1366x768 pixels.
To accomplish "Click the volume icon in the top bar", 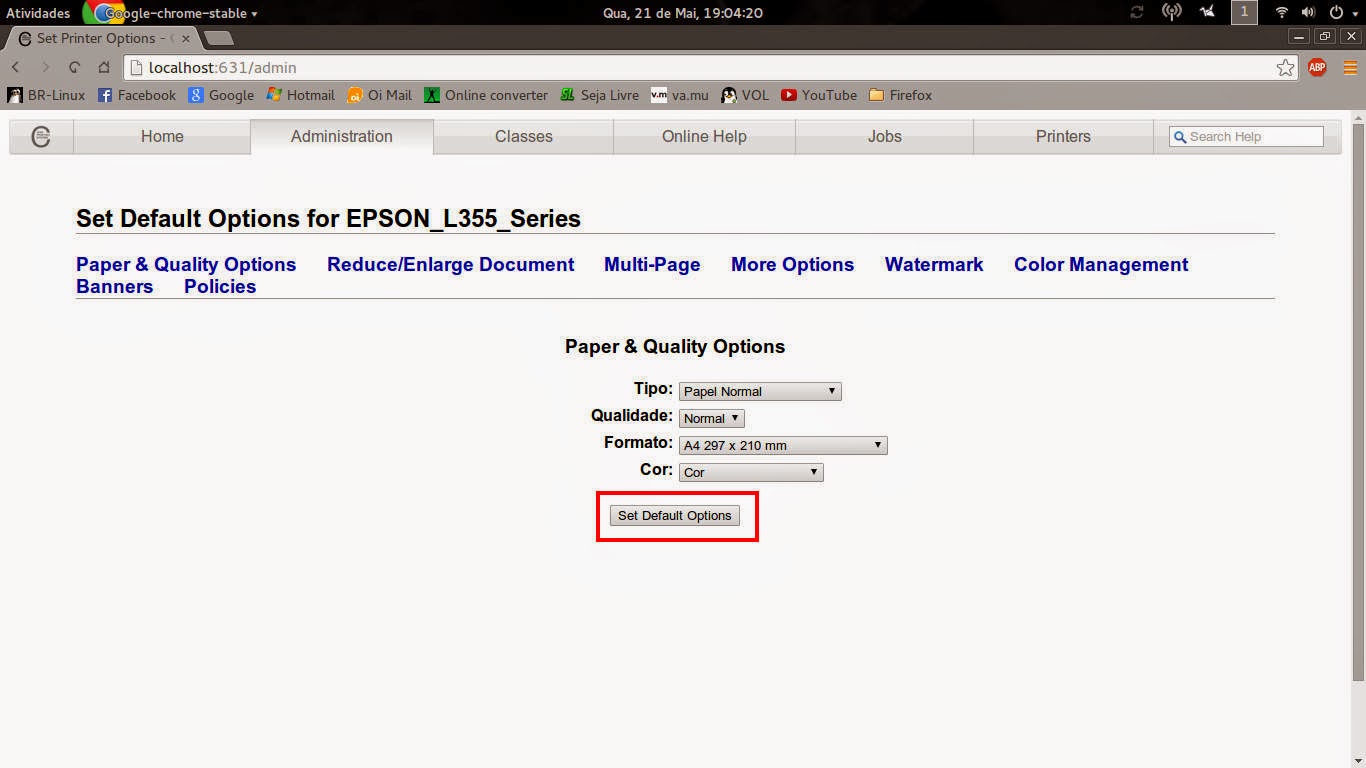I will point(1309,13).
